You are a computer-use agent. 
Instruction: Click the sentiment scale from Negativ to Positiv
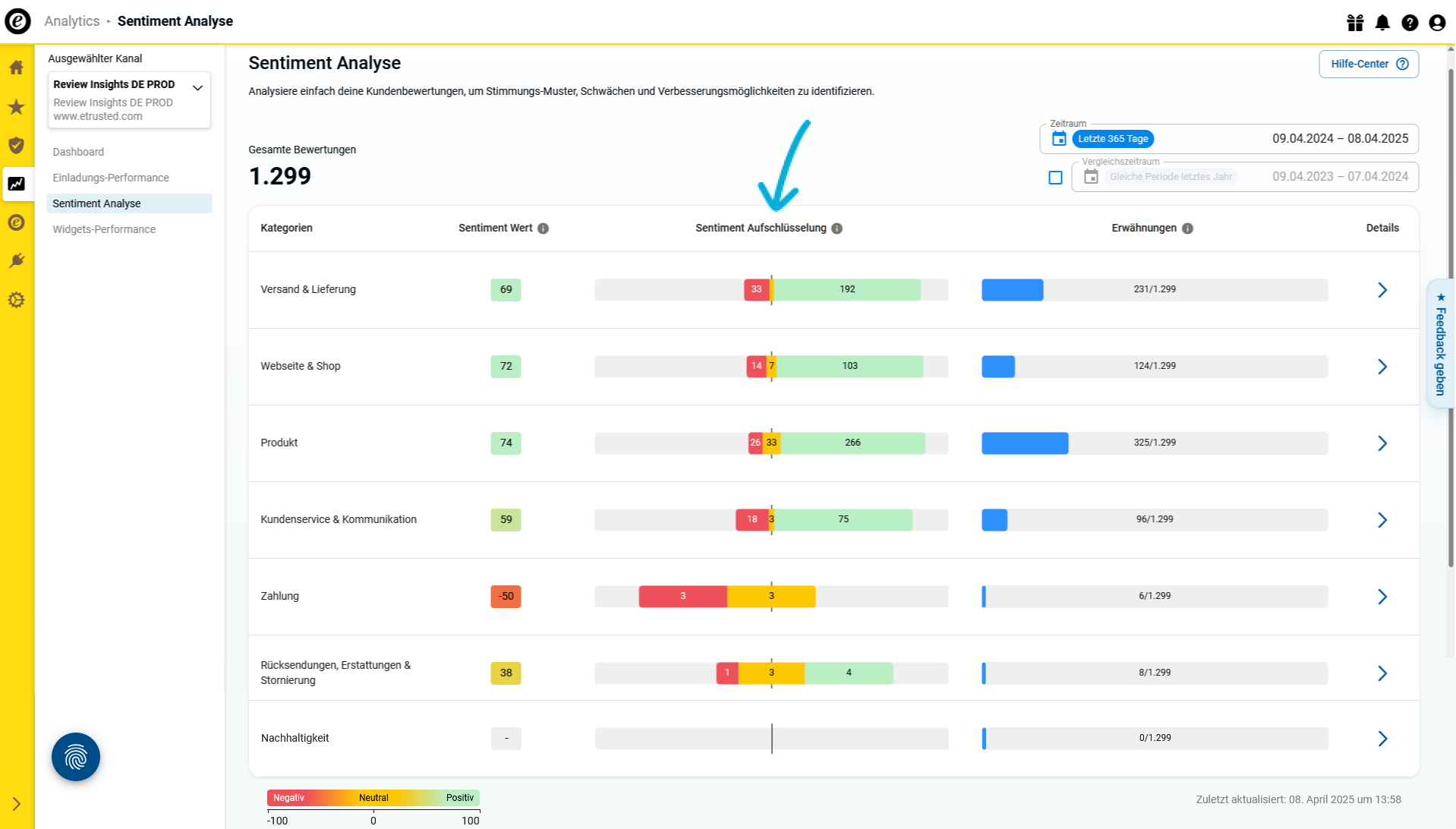point(373,798)
